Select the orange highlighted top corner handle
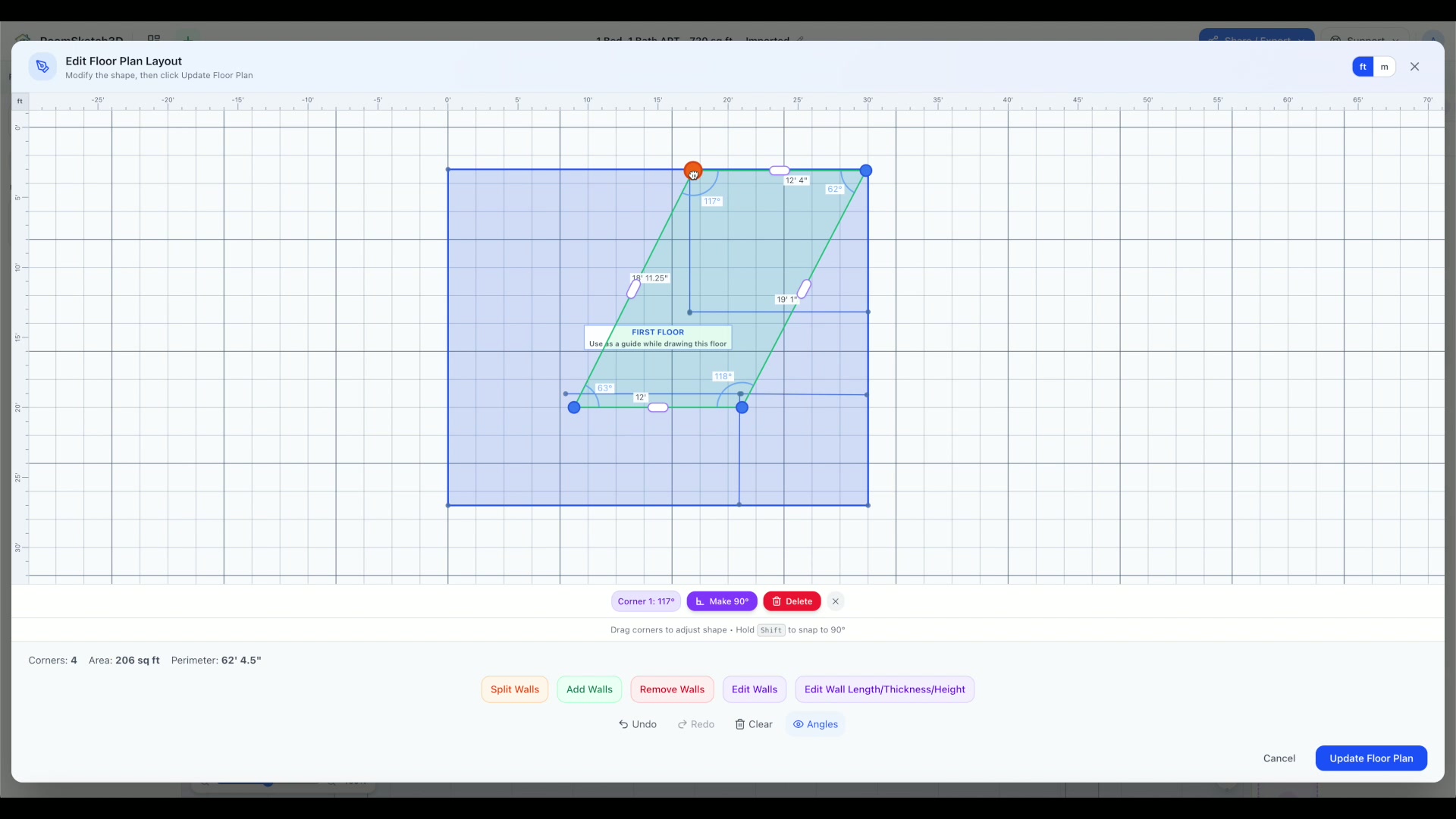1456x819 pixels. (693, 171)
